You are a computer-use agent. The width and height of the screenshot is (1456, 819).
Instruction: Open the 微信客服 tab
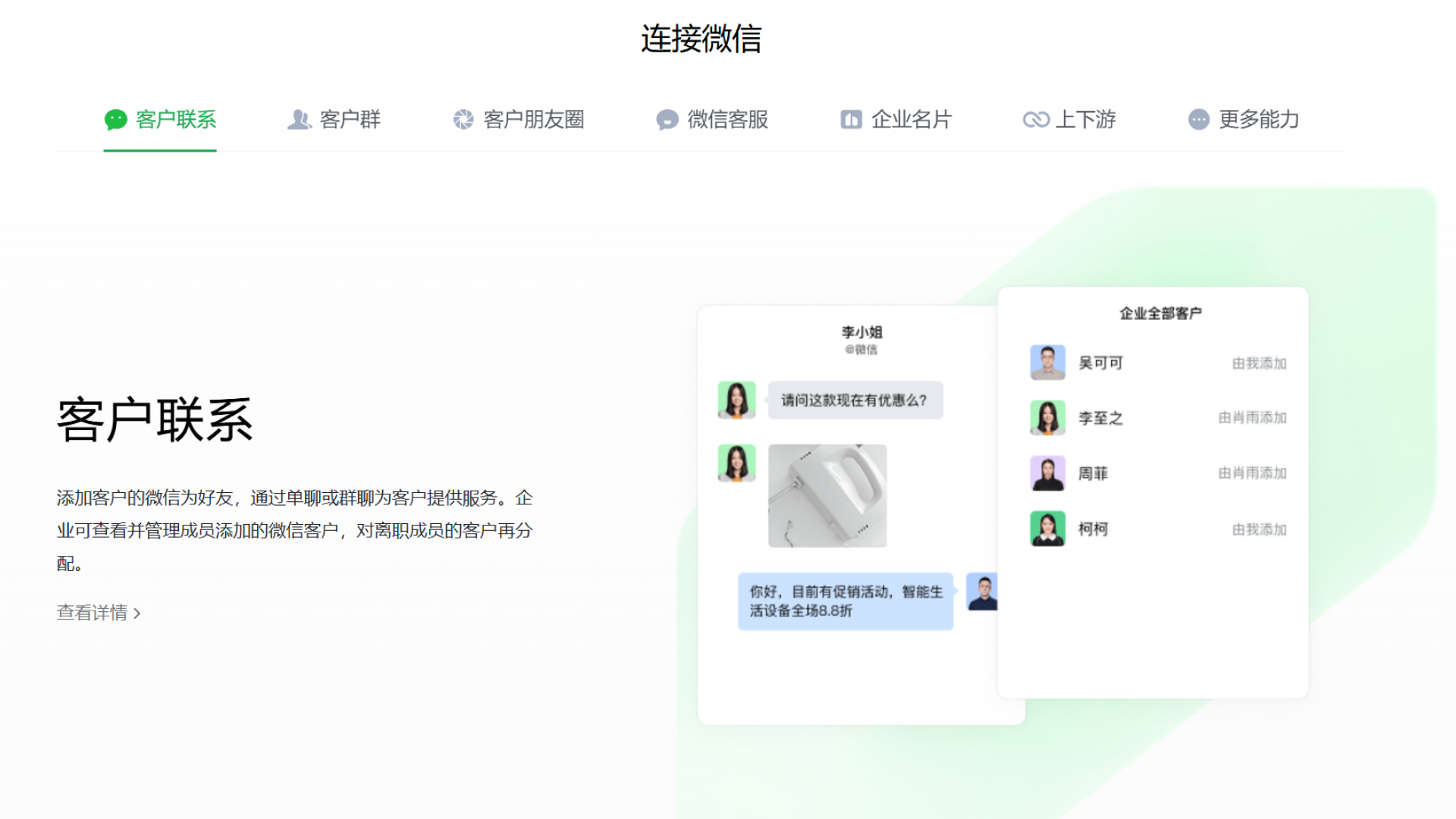(726, 119)
